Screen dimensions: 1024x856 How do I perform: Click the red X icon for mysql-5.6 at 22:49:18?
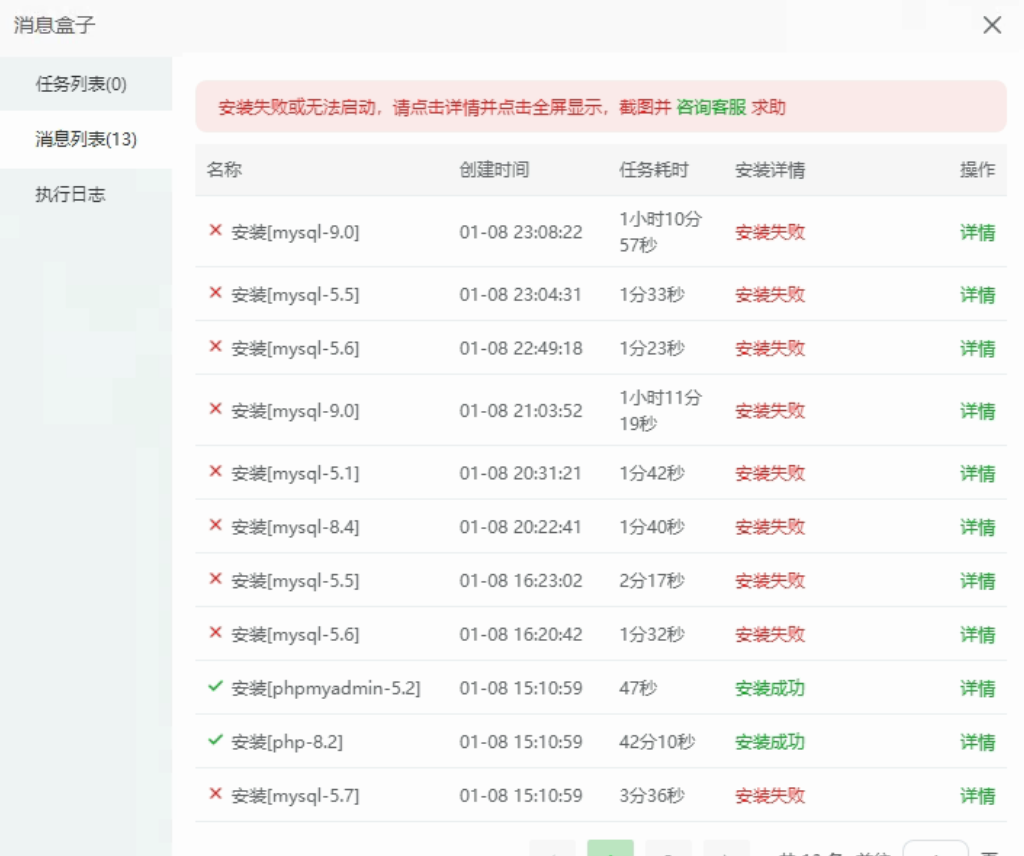tap(215, 347)
